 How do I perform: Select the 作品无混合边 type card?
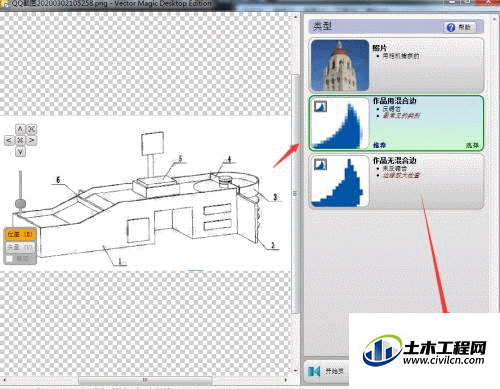396,181
